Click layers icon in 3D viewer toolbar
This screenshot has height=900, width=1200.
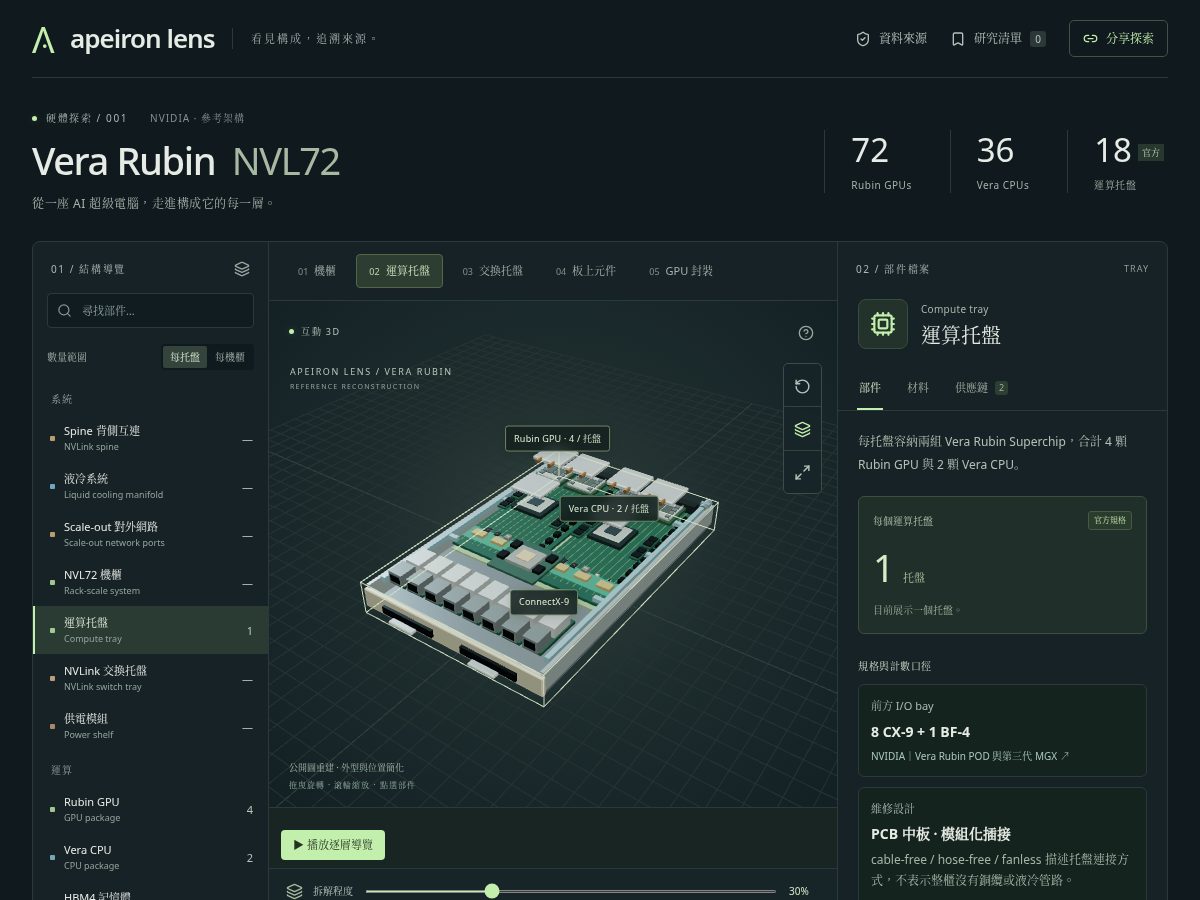802,429
